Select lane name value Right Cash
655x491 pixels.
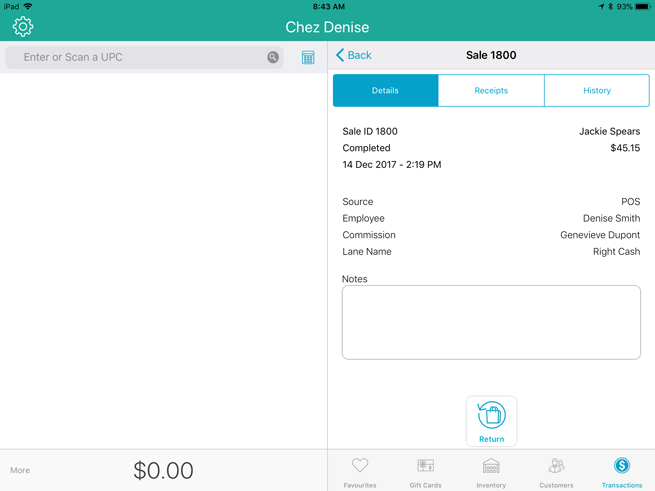[616, 252]
